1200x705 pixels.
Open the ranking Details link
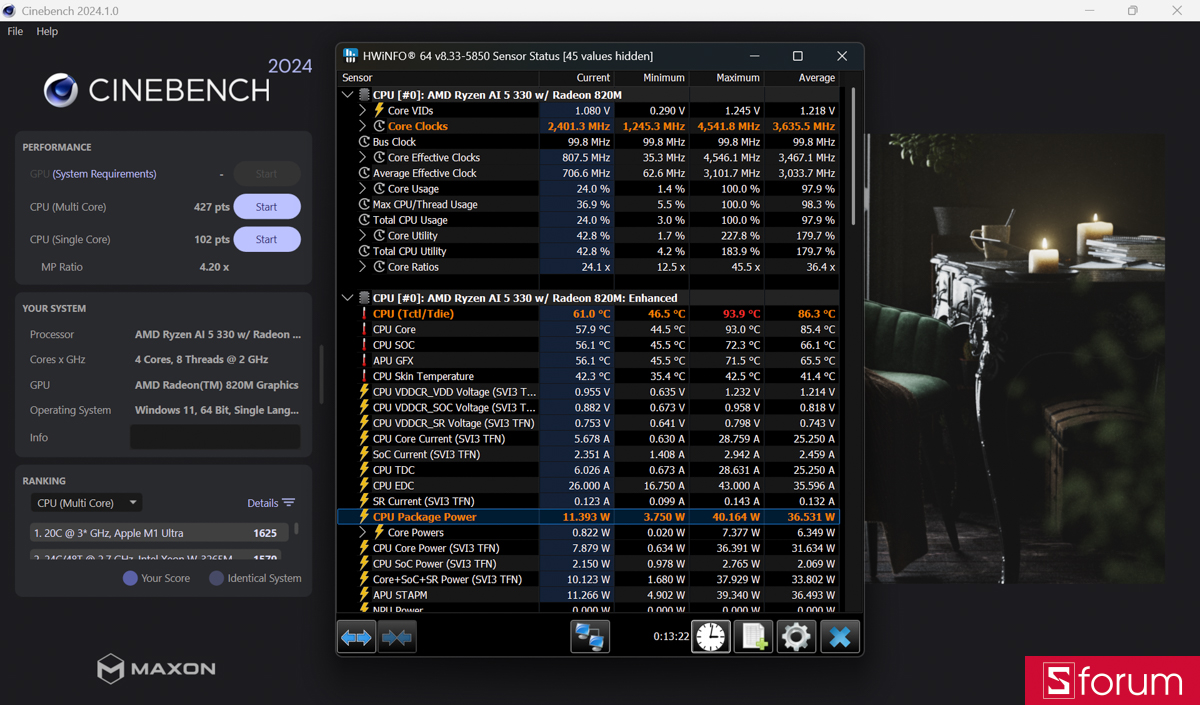[263, 502]
